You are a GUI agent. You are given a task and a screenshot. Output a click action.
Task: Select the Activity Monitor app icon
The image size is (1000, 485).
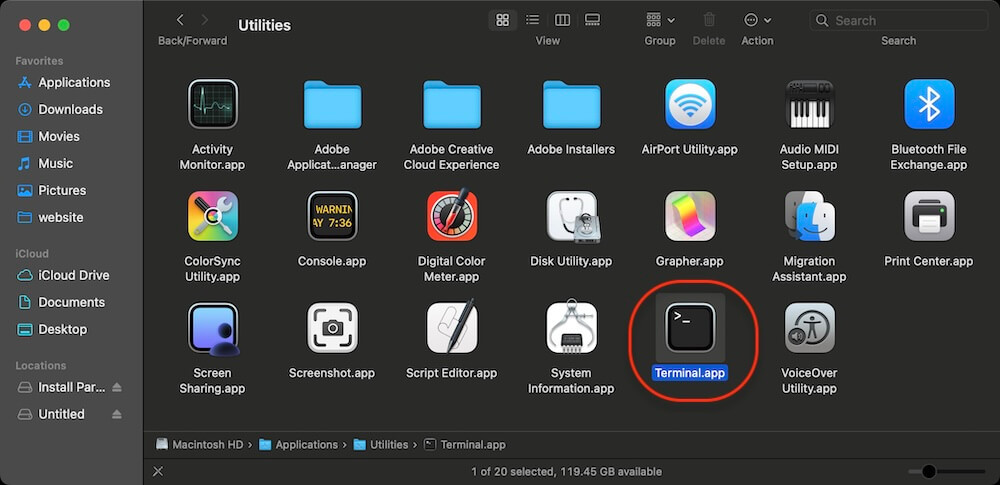212,105
